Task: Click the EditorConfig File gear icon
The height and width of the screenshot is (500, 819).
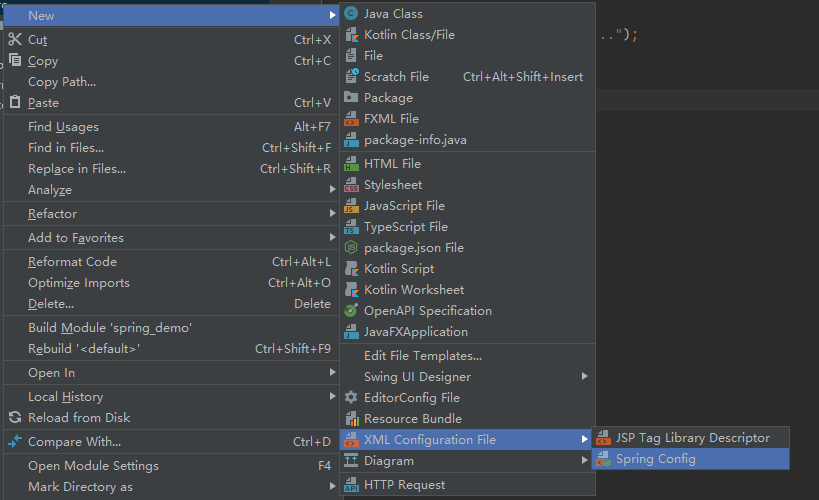Action: click(351, 398)
